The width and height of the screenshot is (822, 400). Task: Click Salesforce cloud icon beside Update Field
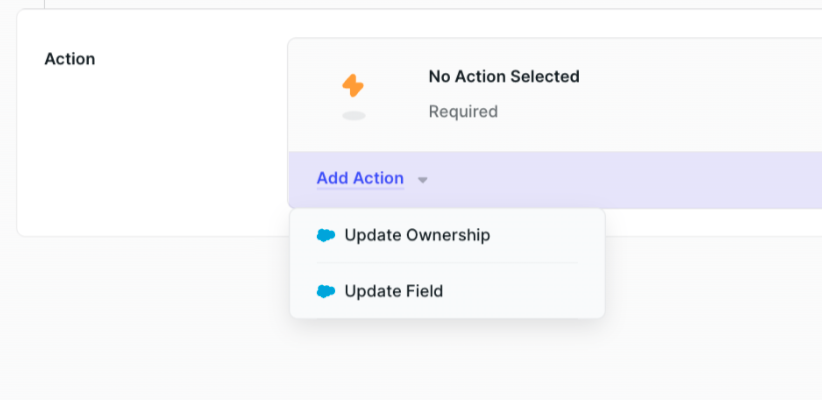click(x=326, y=292)
